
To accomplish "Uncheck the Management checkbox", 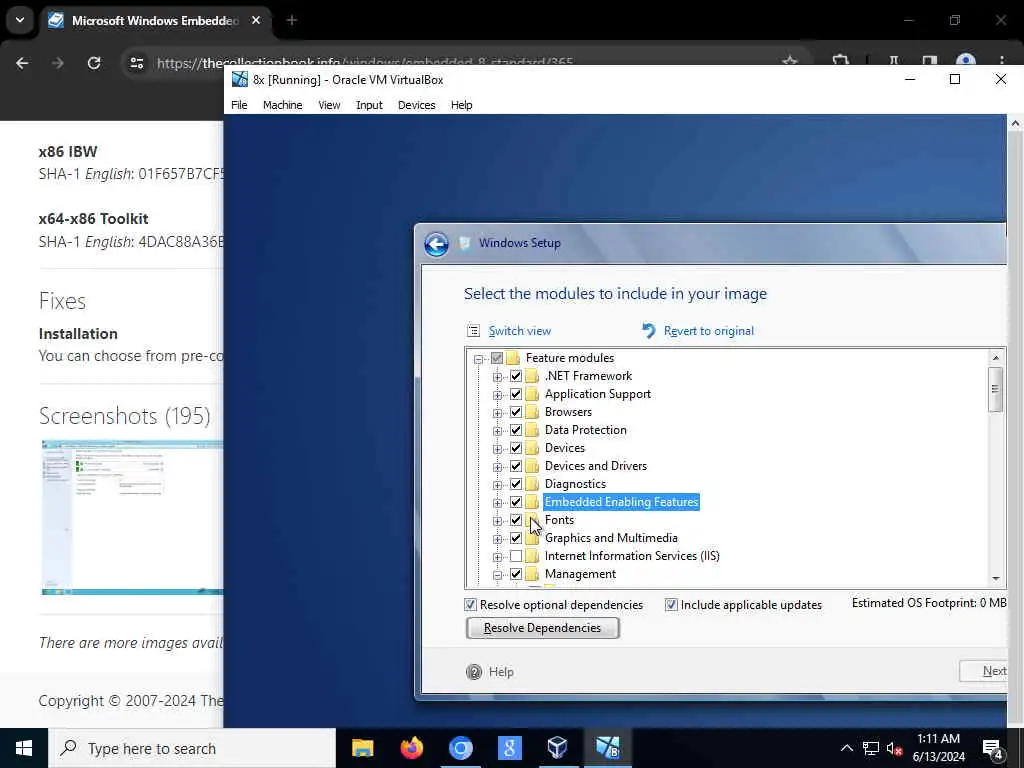I will pyautogui.click(x=516, y=574).
